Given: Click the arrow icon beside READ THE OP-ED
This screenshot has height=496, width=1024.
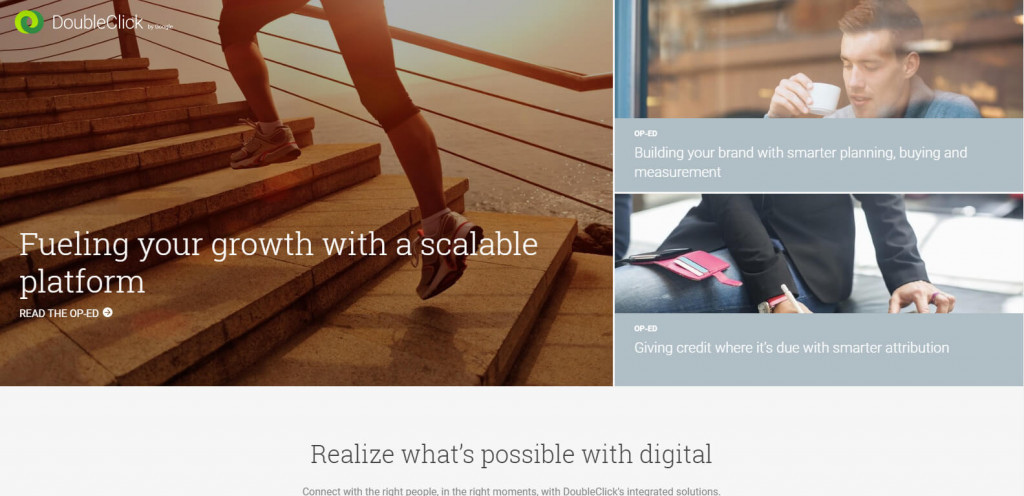Looking at the screenshot, I should tap(108, 313).
